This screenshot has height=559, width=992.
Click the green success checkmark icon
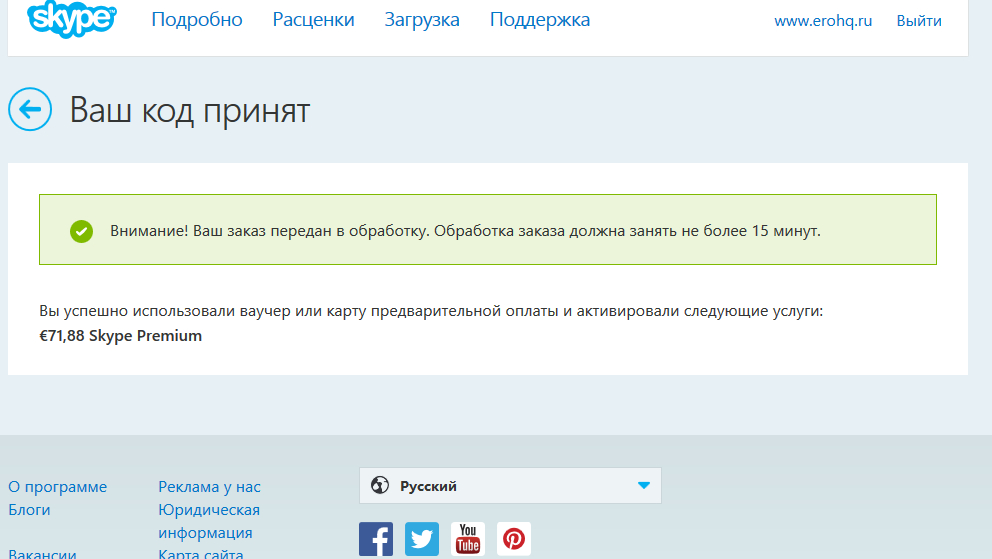point(81,231)
